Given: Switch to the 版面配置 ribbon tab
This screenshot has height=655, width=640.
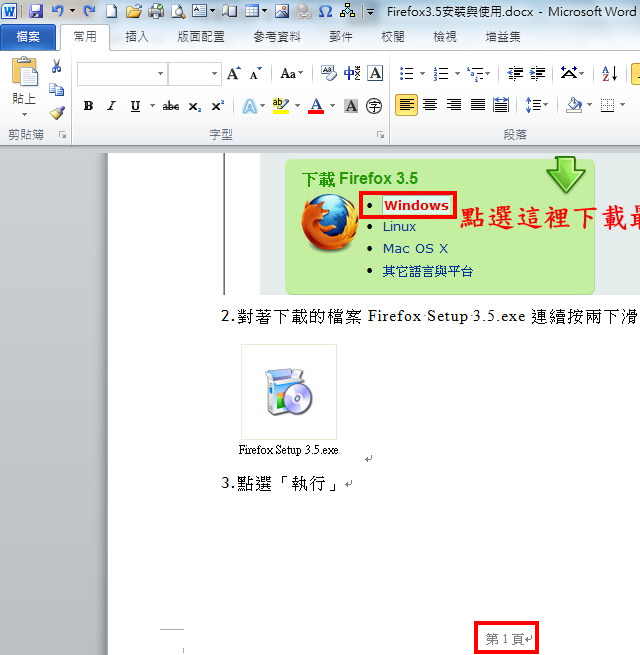Looking at the screenshot, I should [201, 37].
